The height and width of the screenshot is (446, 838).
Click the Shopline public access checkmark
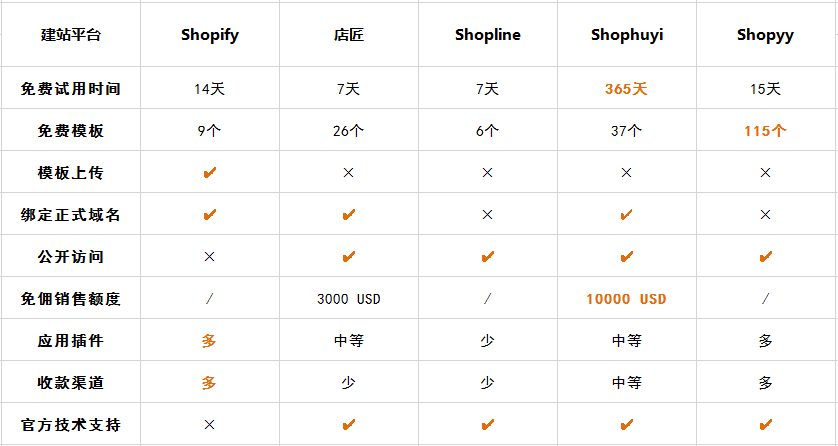(487, 257)
